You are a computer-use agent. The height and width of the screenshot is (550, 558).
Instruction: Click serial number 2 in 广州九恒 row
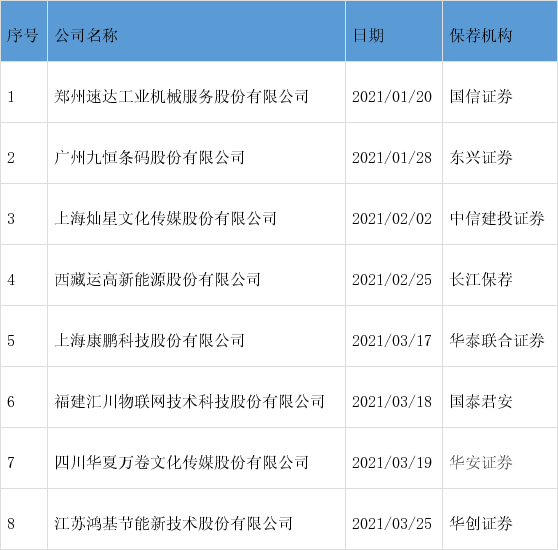pyautogui.click(x=11, y=158)
